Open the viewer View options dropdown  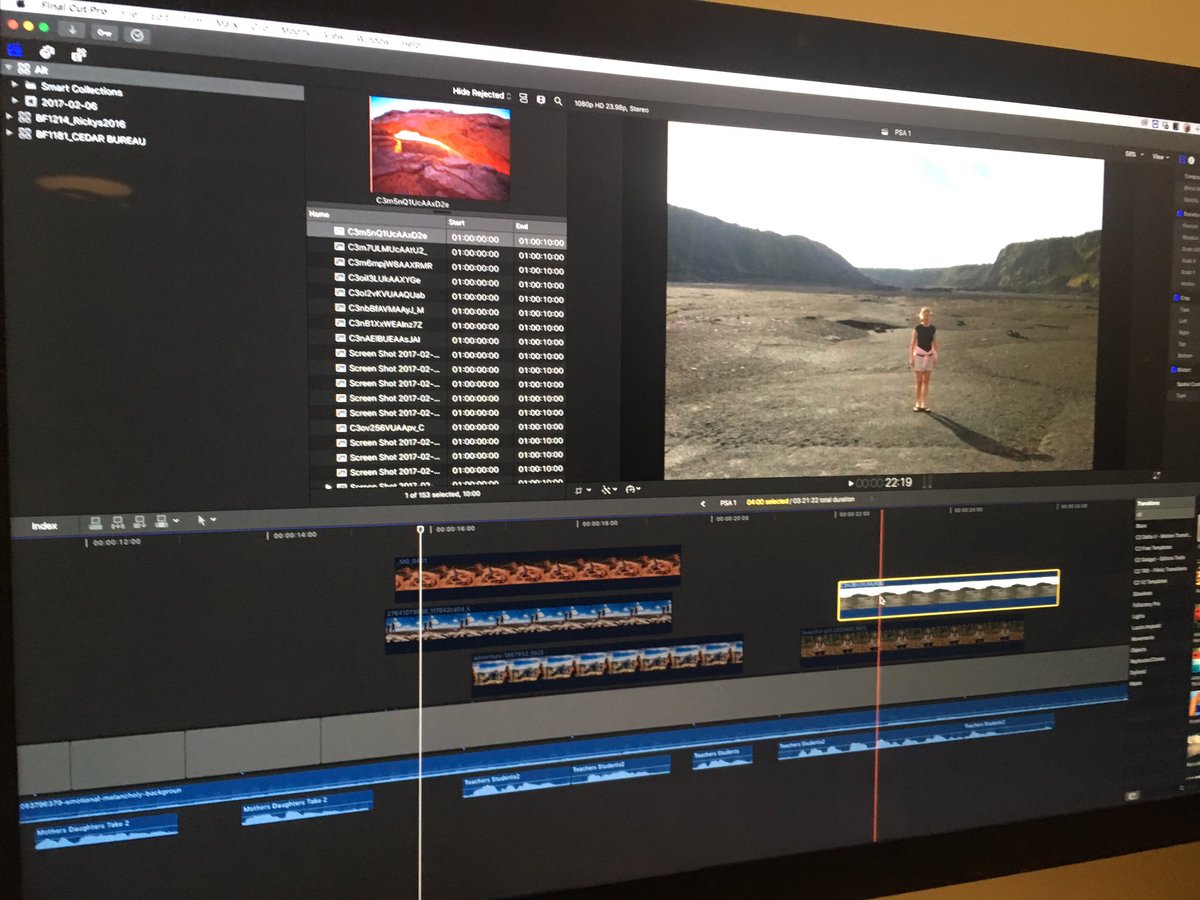[x=1159, y=157]
